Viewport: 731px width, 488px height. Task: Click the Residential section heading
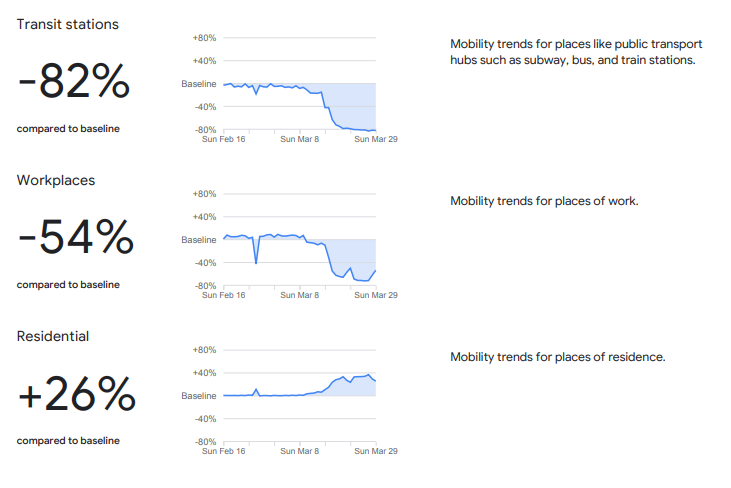coord(53,336)
